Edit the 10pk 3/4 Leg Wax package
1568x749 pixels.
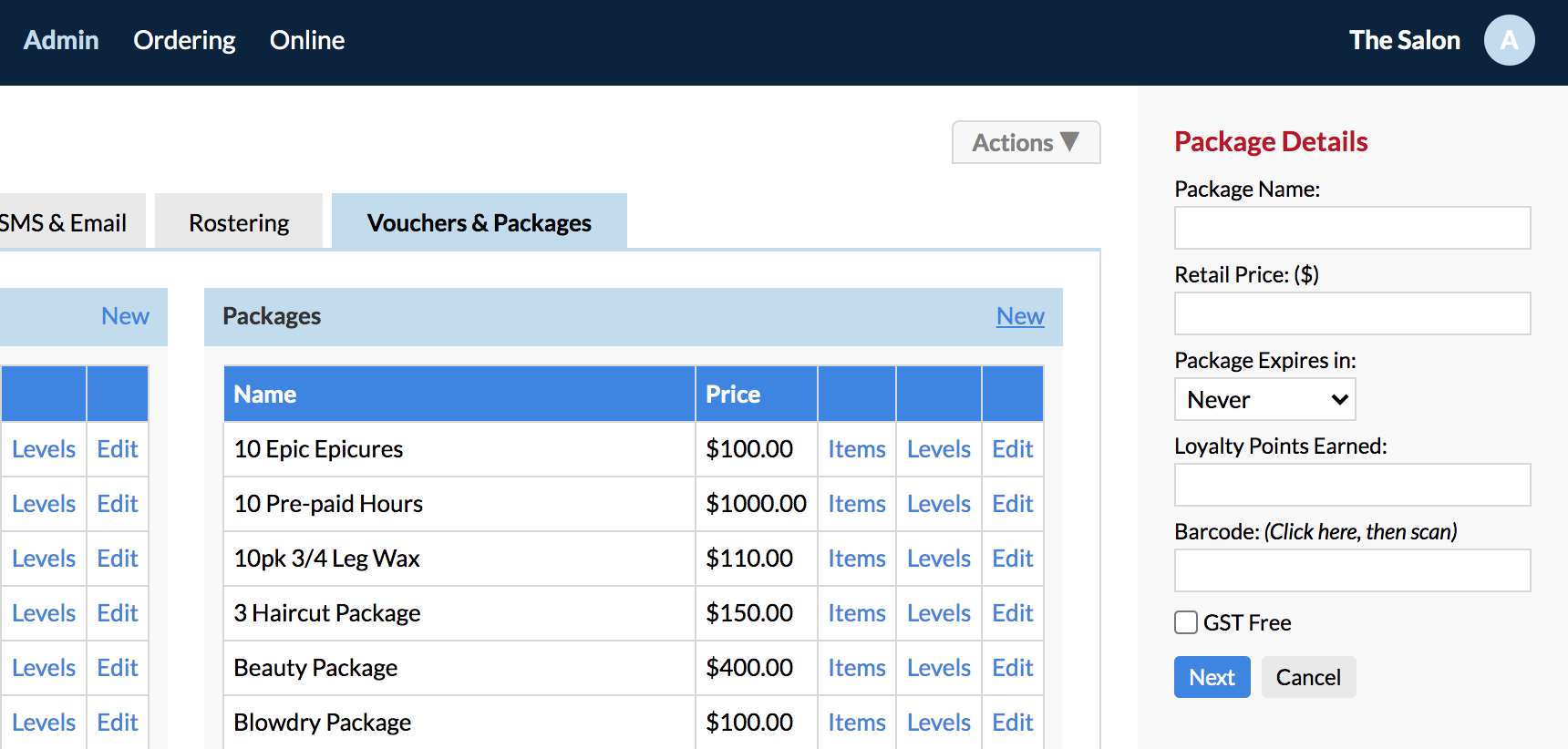(1013, 559)
